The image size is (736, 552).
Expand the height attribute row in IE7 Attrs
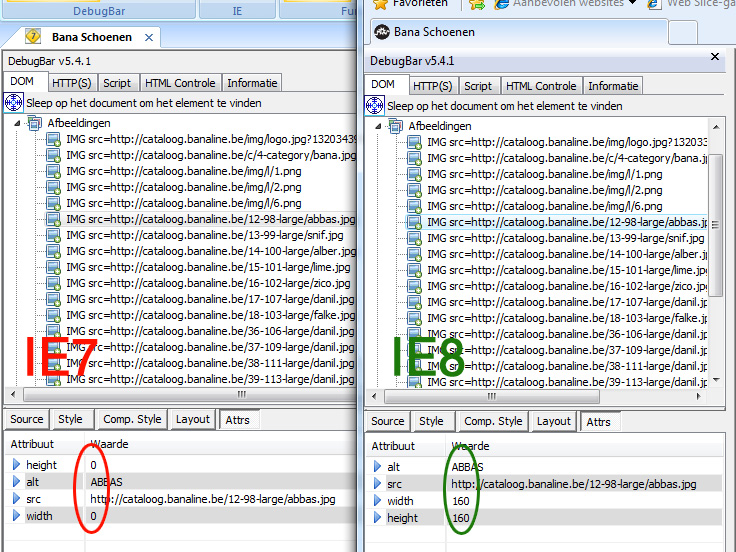pos(16,465)
